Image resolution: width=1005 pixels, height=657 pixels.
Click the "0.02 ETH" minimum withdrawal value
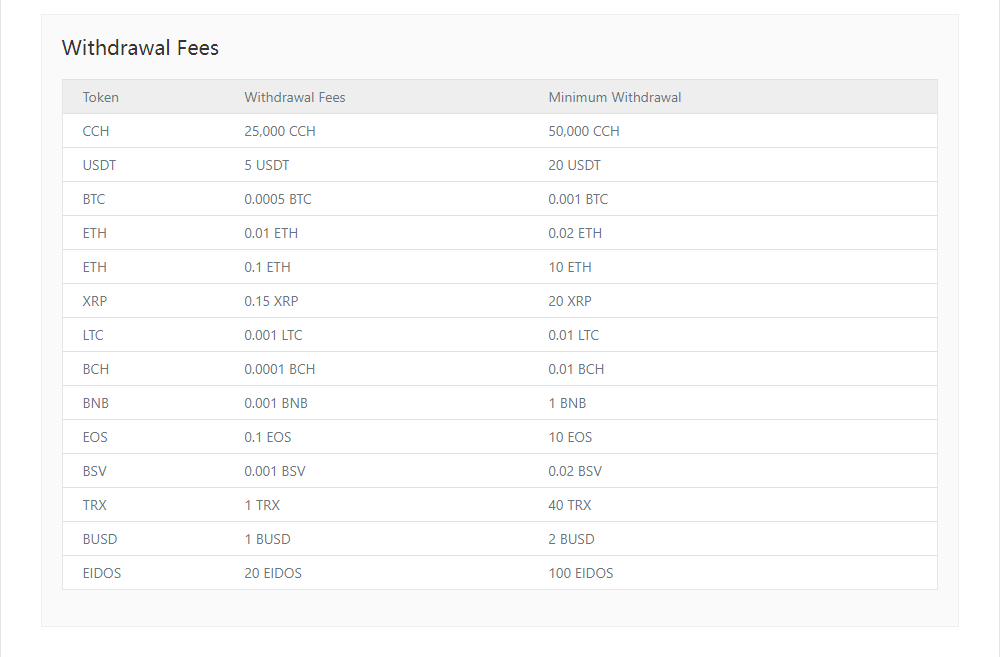coord(575,233)
